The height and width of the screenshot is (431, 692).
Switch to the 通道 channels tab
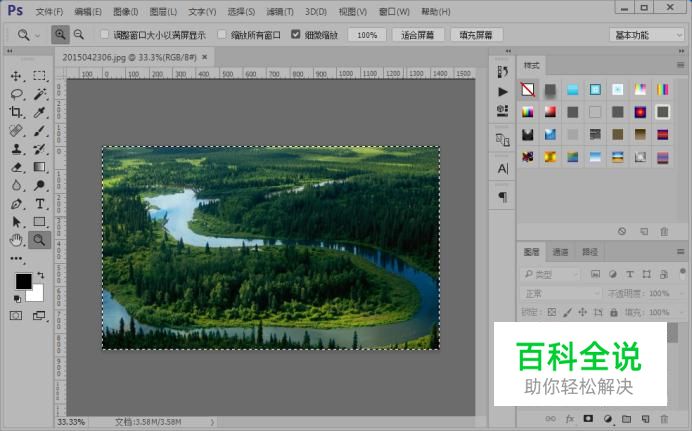560,252
